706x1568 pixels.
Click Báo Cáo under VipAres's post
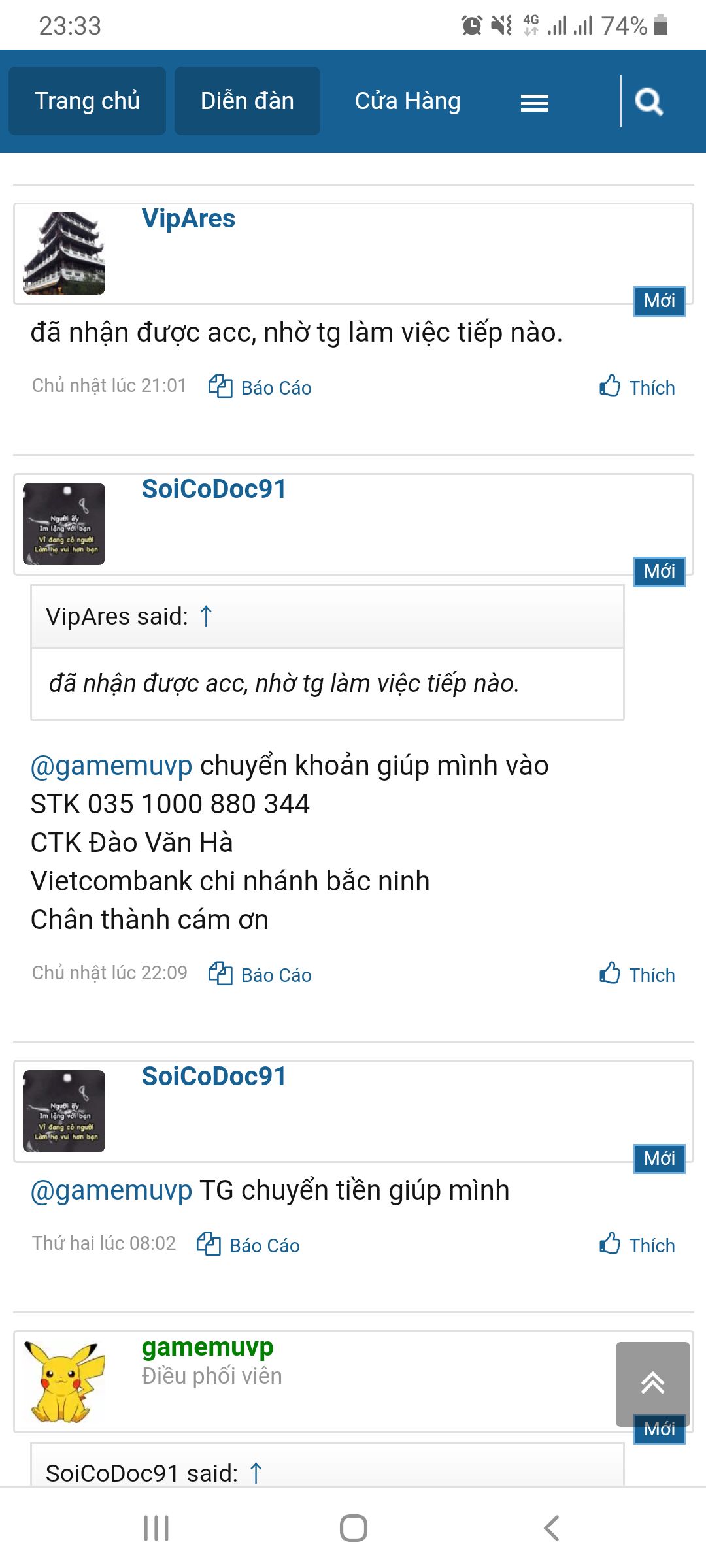[x=260, y=387]
